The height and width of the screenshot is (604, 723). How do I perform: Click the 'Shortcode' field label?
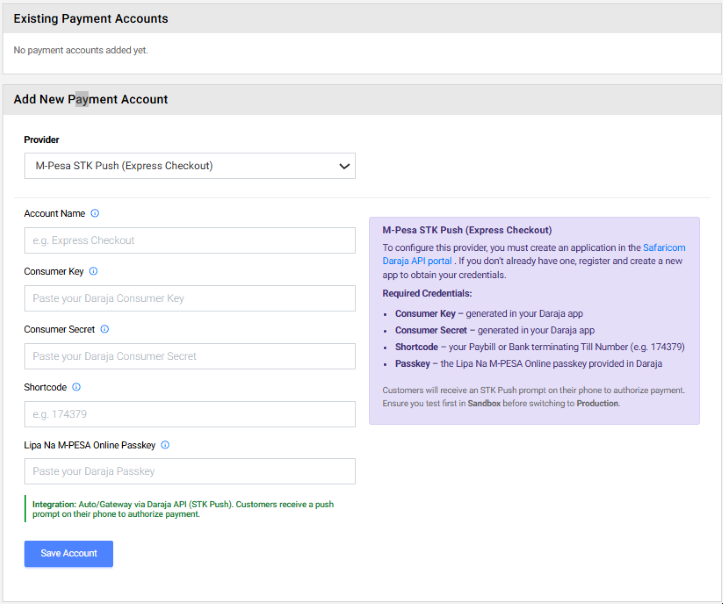click(x=45, y=387)
